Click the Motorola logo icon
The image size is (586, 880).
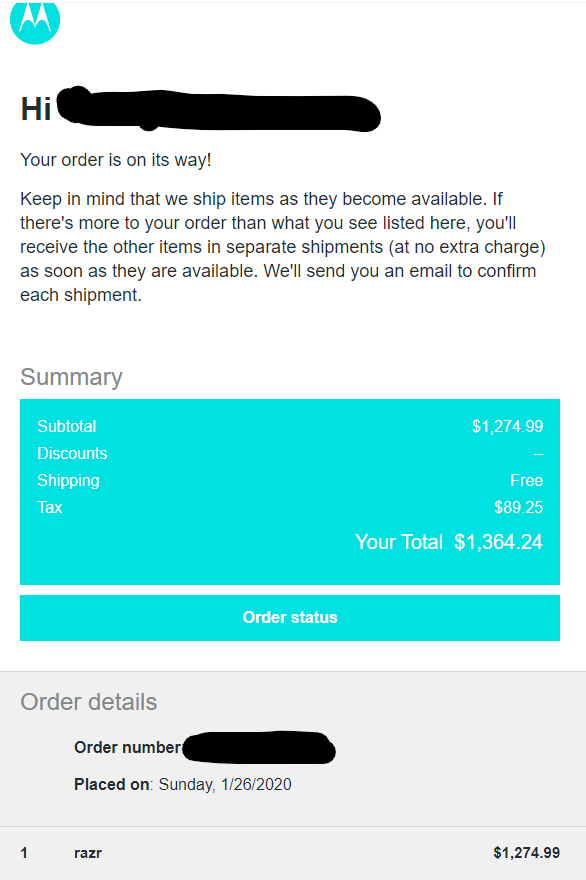tap(35, 21)
